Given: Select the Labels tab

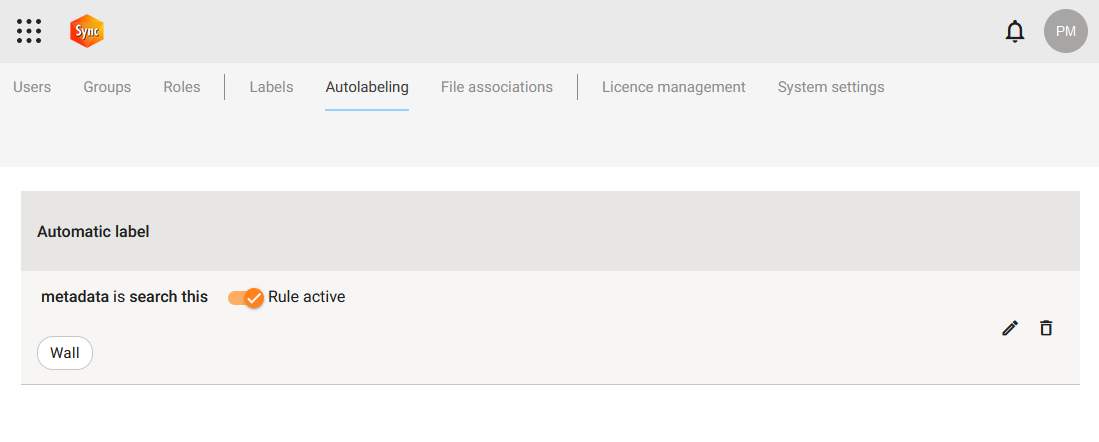Looking at the screenshot, I should point(271,87).
